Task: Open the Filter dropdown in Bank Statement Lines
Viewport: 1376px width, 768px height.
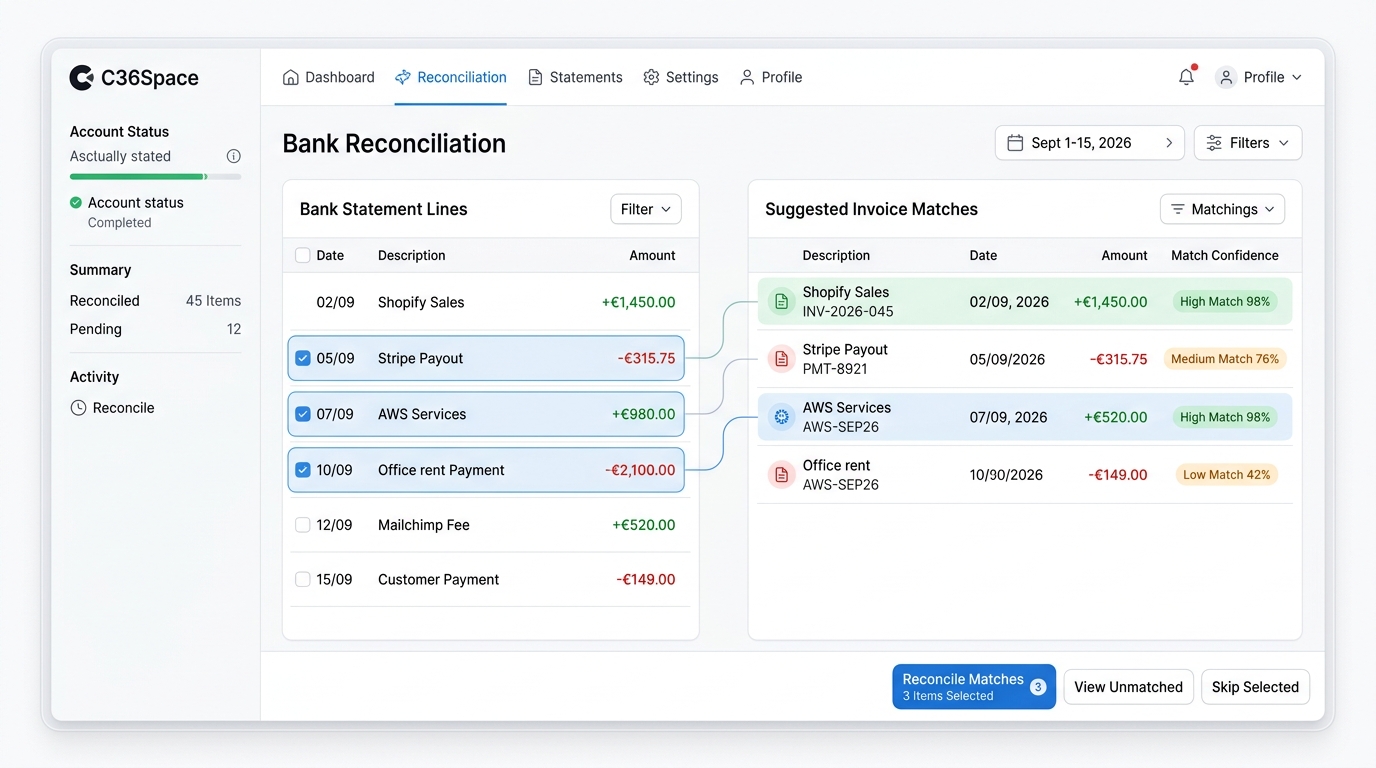Action: [646, 209]
